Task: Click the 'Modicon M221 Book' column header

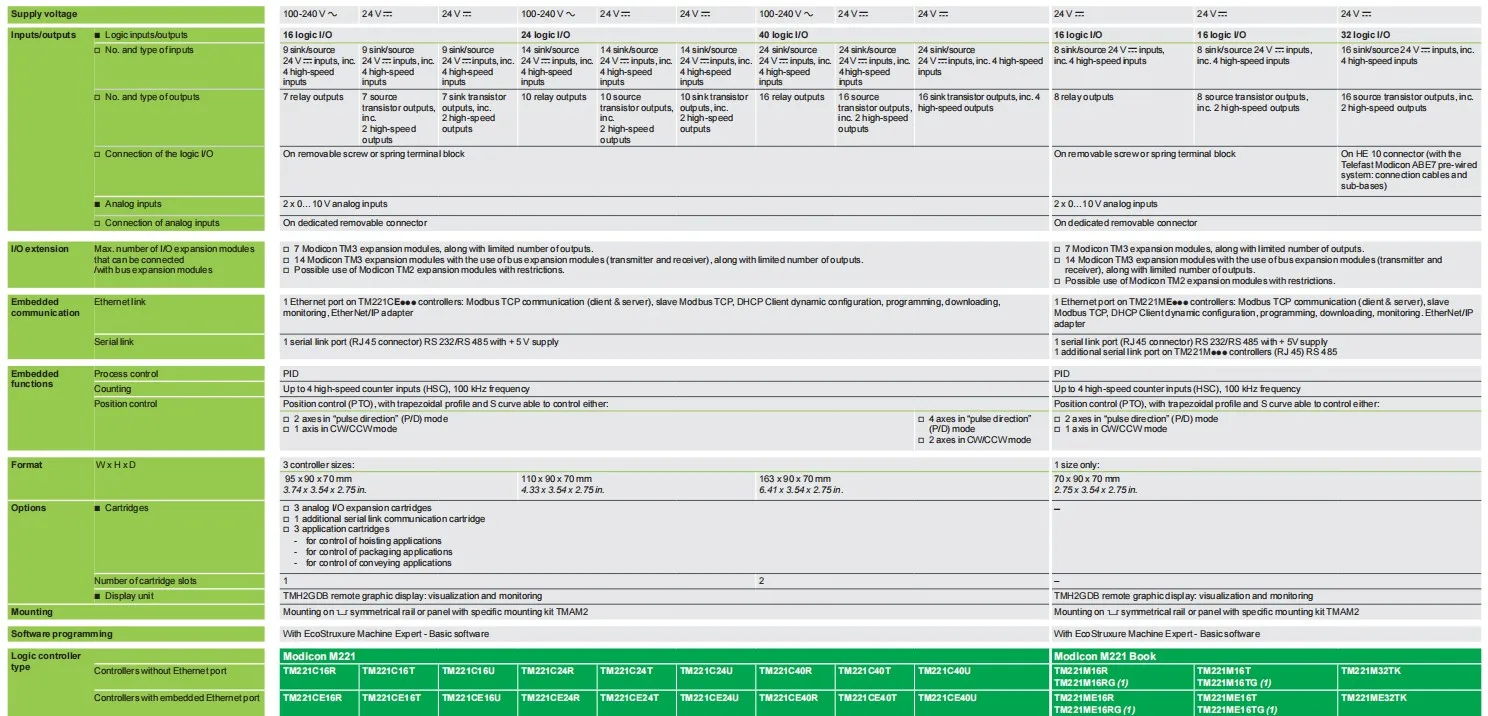Action: click(x=1105, y=656)
